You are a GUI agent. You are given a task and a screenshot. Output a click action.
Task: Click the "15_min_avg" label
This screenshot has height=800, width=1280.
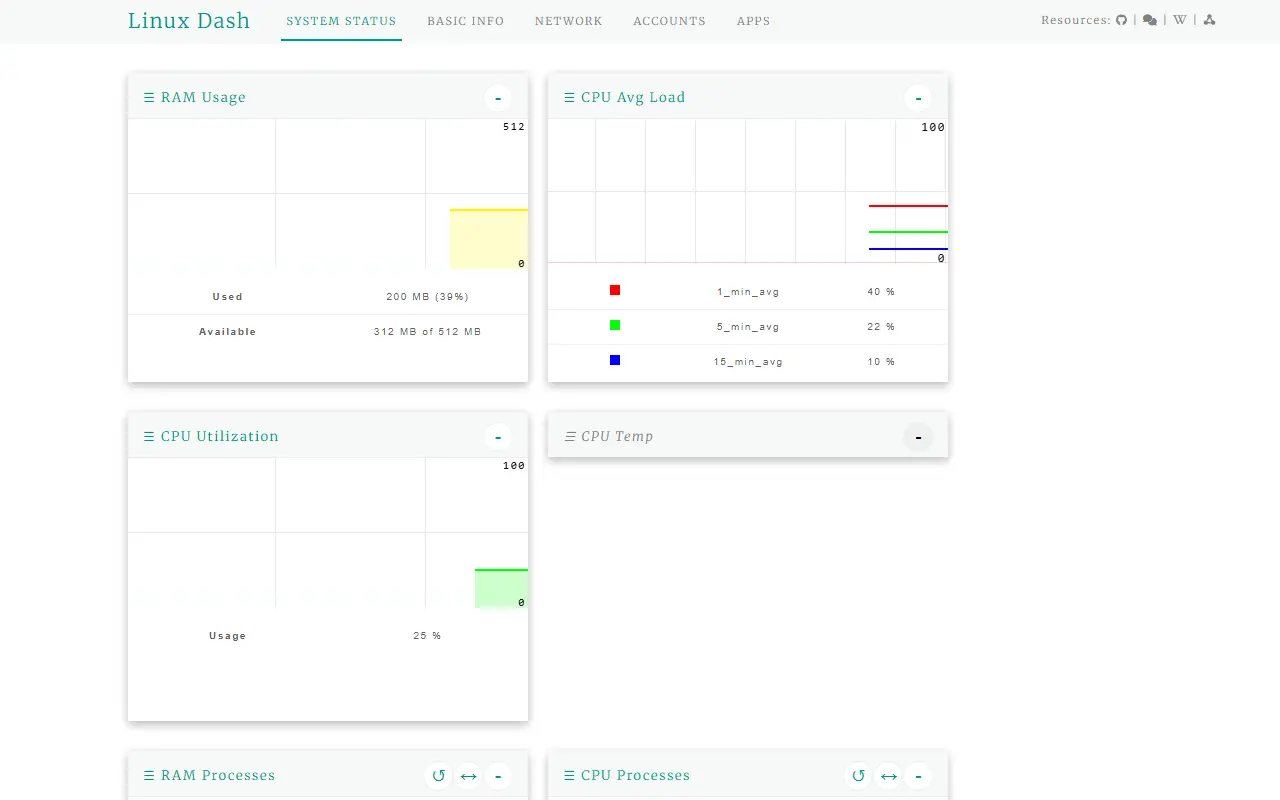pos(748,362)
